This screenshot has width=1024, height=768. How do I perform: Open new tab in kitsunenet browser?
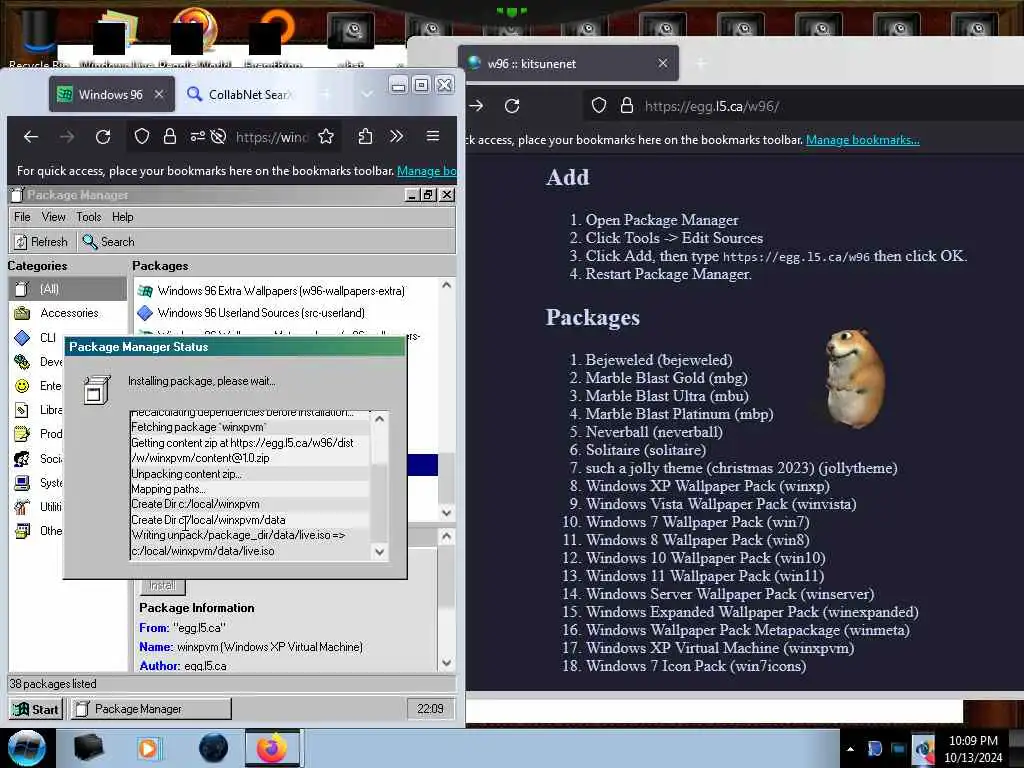(701, 63)
